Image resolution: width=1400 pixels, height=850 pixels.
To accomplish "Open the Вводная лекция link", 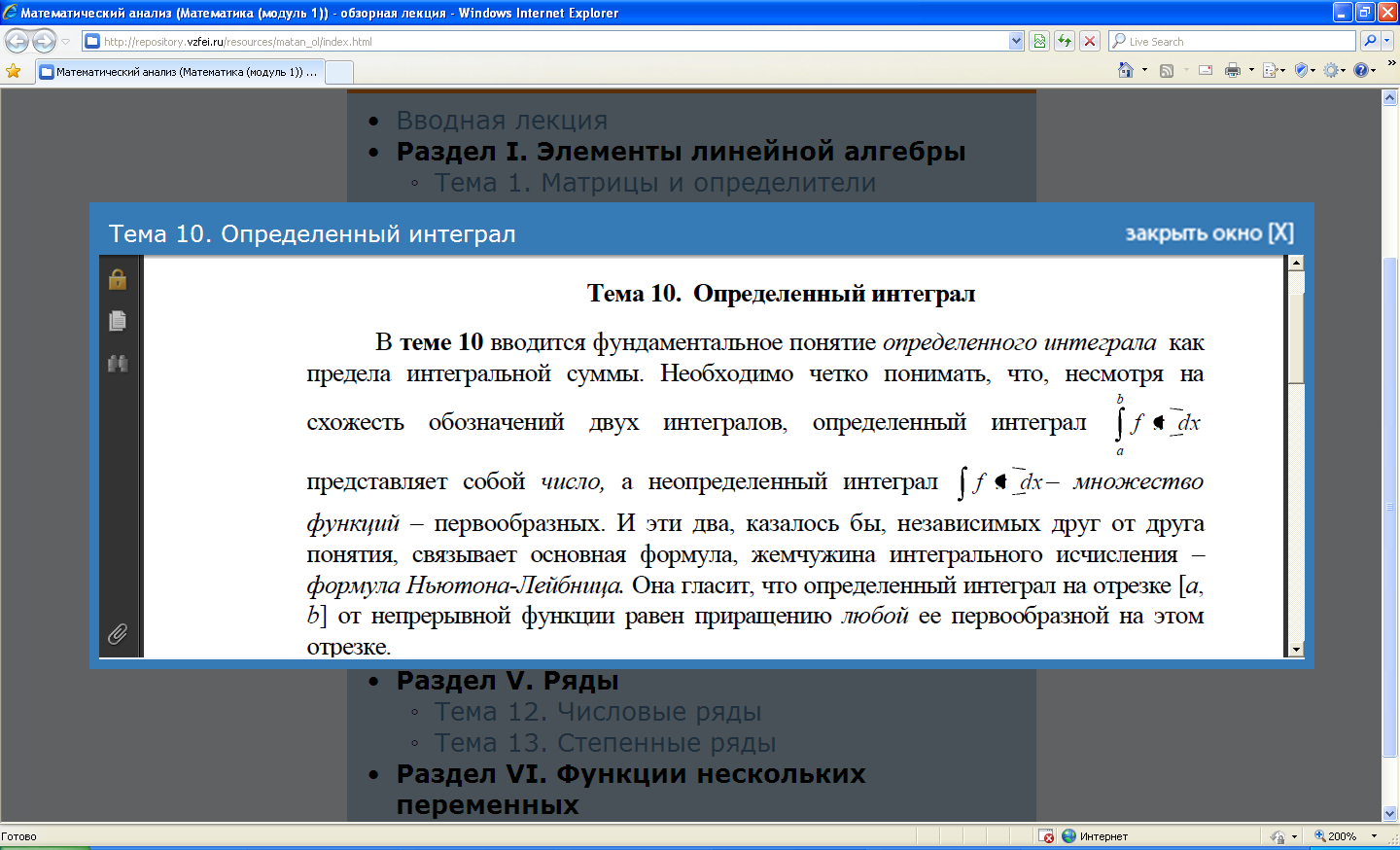I will click(x=502, y=121).
